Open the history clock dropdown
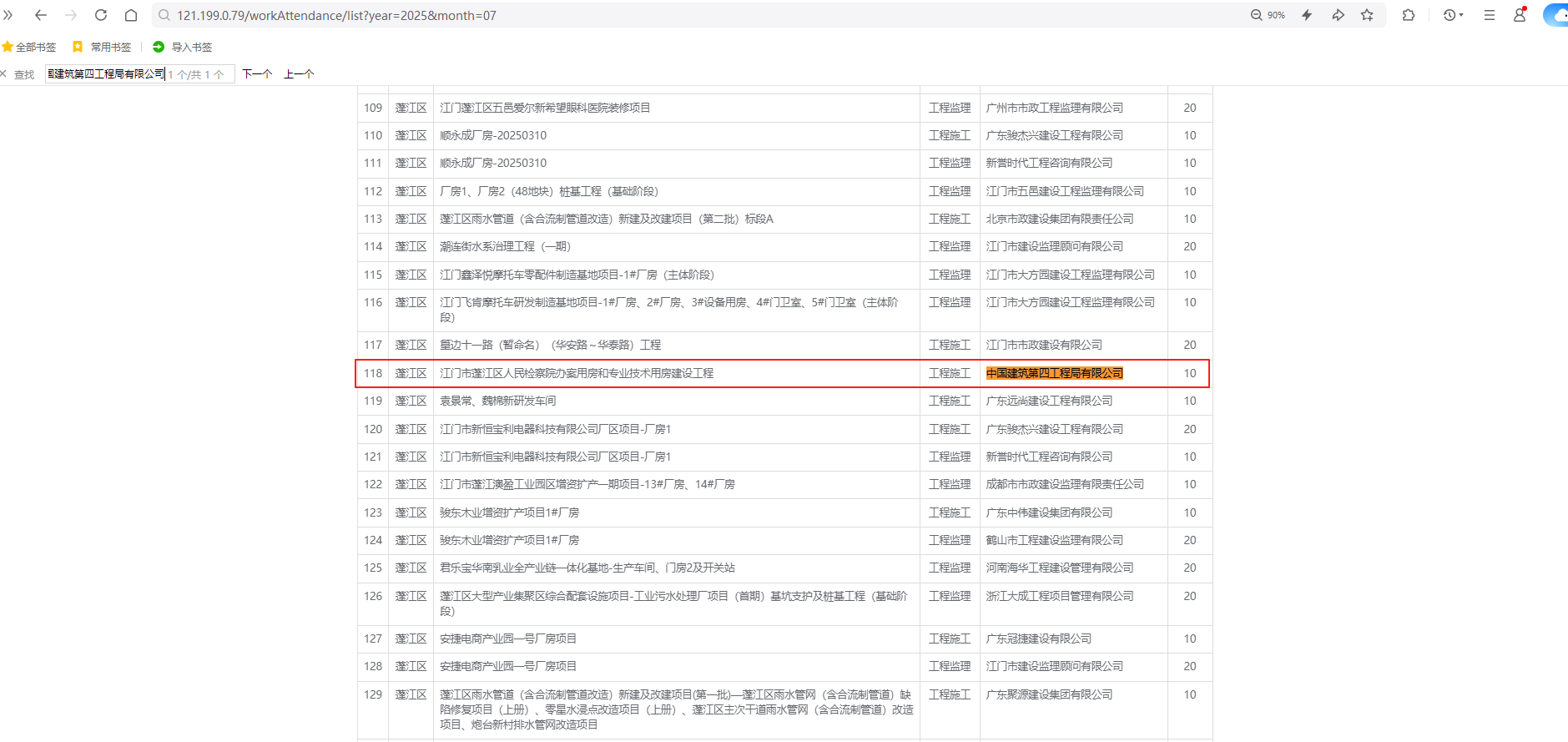The height and width of the screenshot is (742, 1568). 1454,15
